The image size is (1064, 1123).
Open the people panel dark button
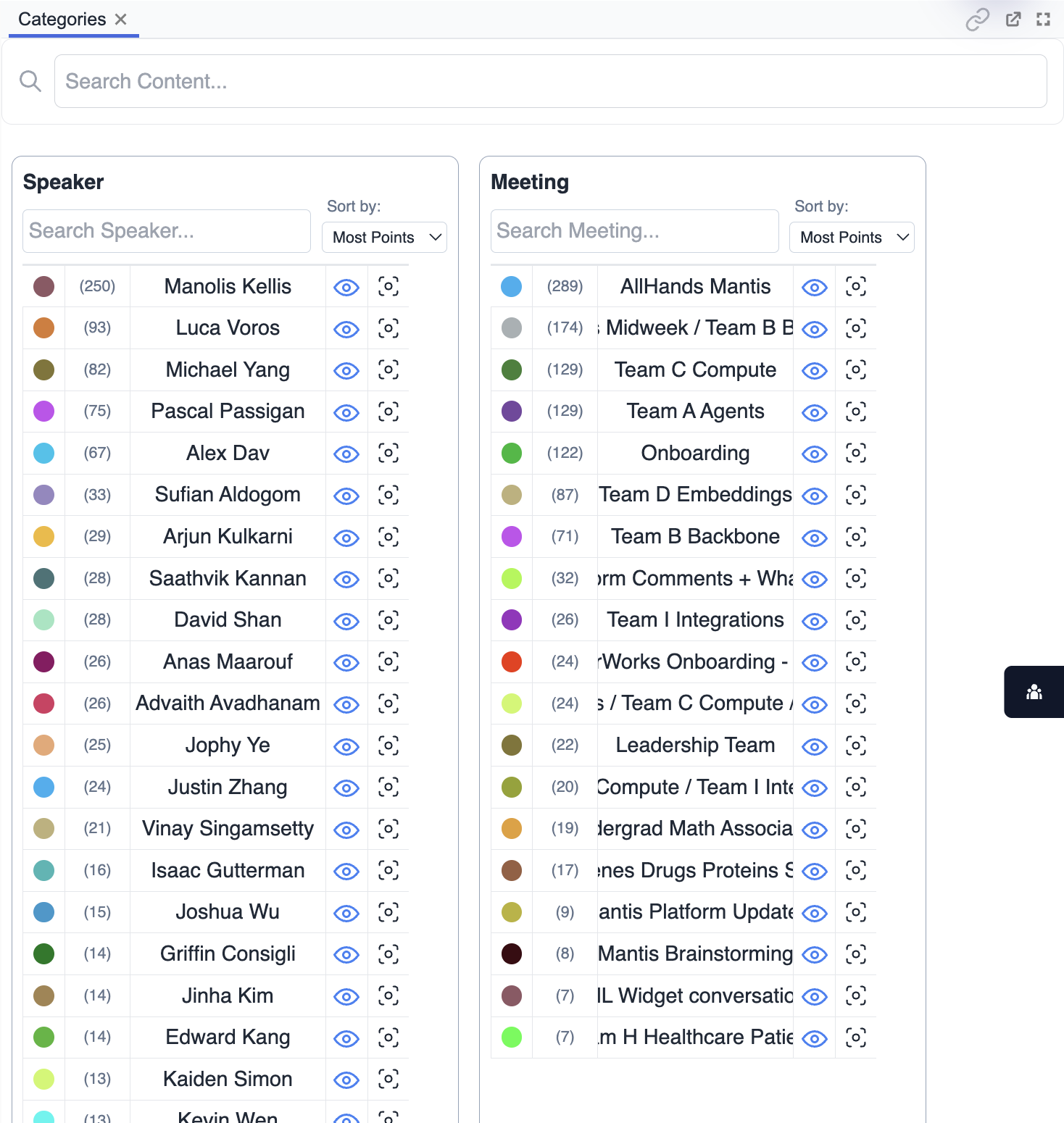coord(1034,692)
